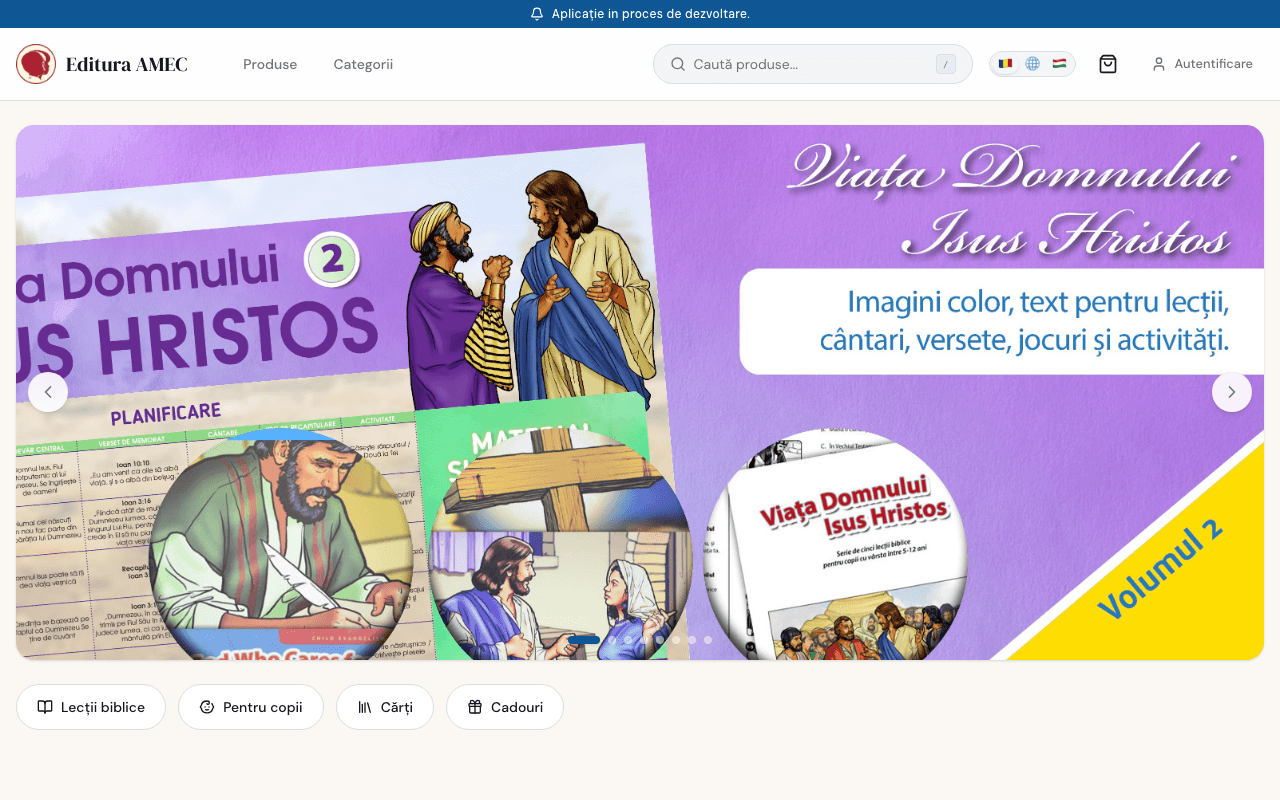Viewport: 1280px width, 800px height.
Task: Open the Produse menu
Action: 269,63
